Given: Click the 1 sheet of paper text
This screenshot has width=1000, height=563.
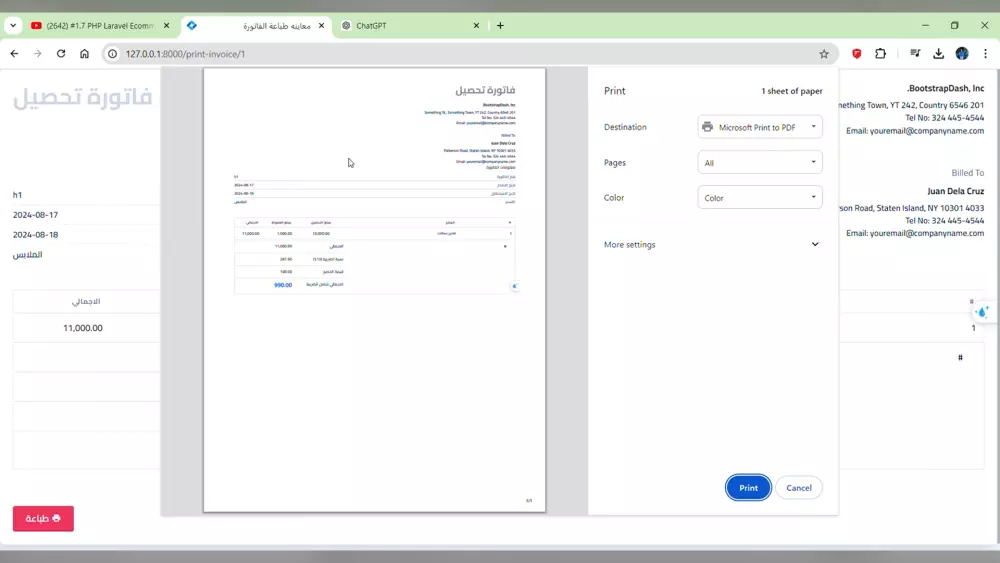Looking at the screenshot, I should [791, 91].
